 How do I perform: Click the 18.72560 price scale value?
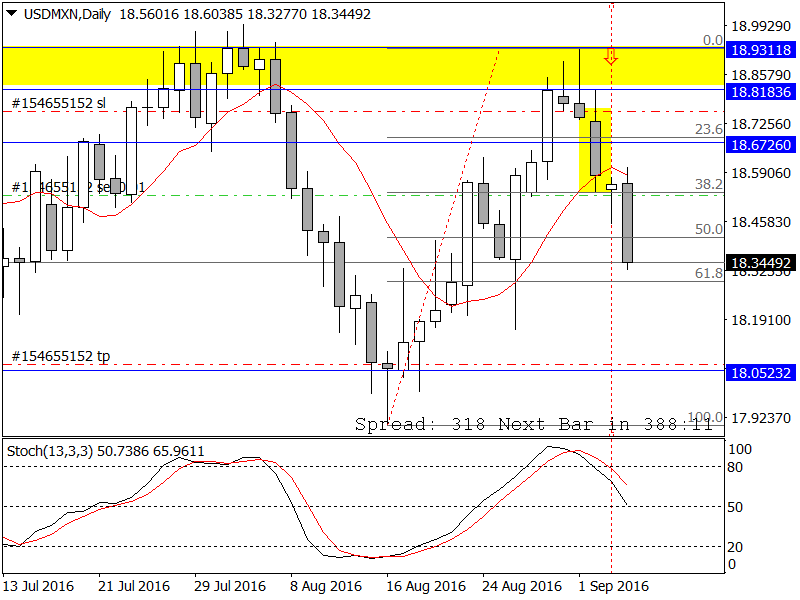(x=761, y=124)
